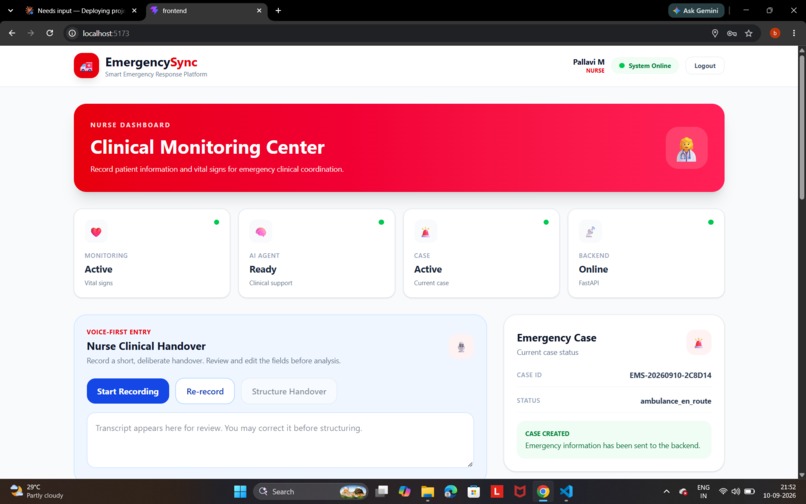Click the 'Pallavi M' user name
This screenshot has height=504, width=806.
589,62
